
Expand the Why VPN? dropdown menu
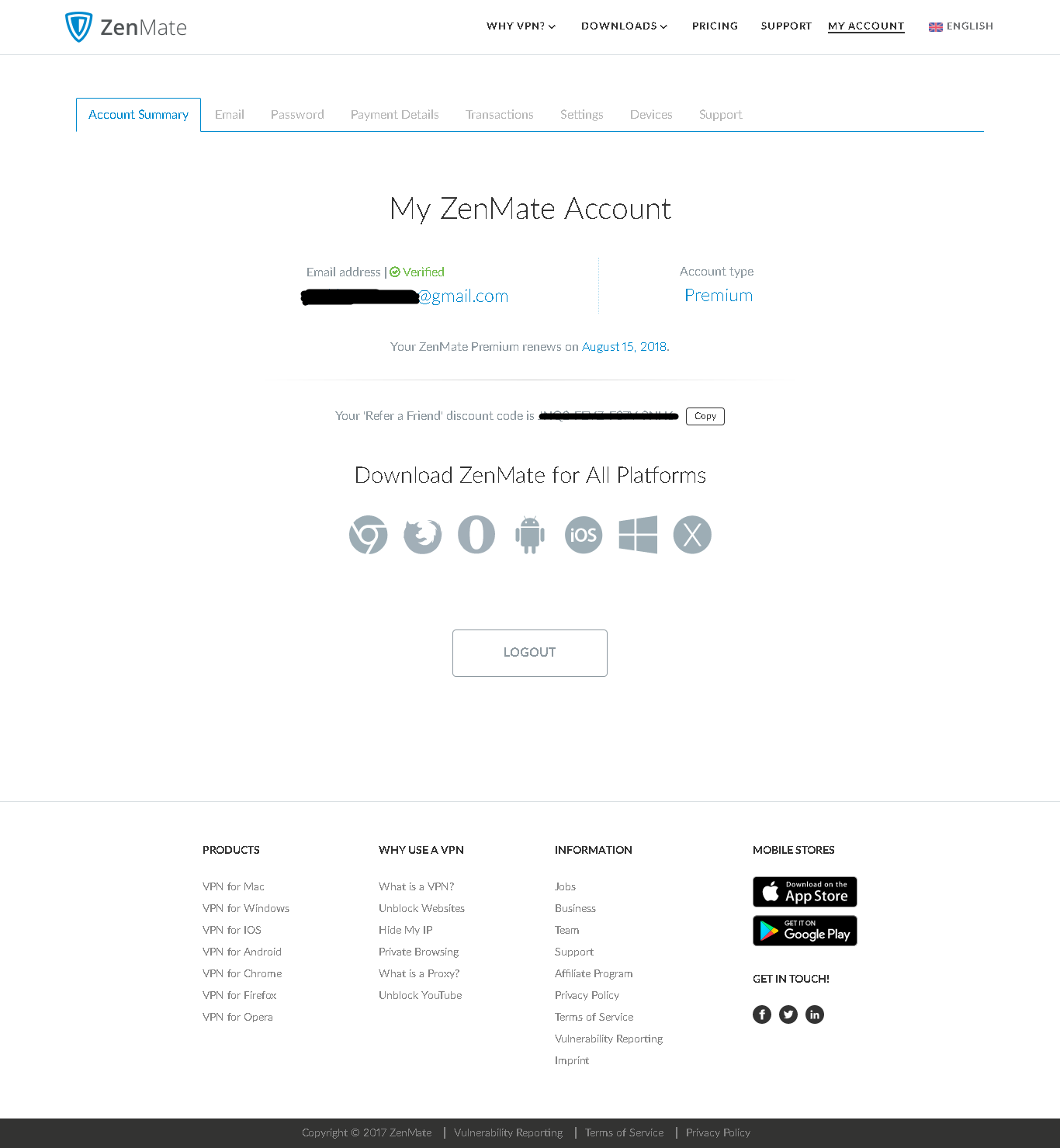point(521,26)
